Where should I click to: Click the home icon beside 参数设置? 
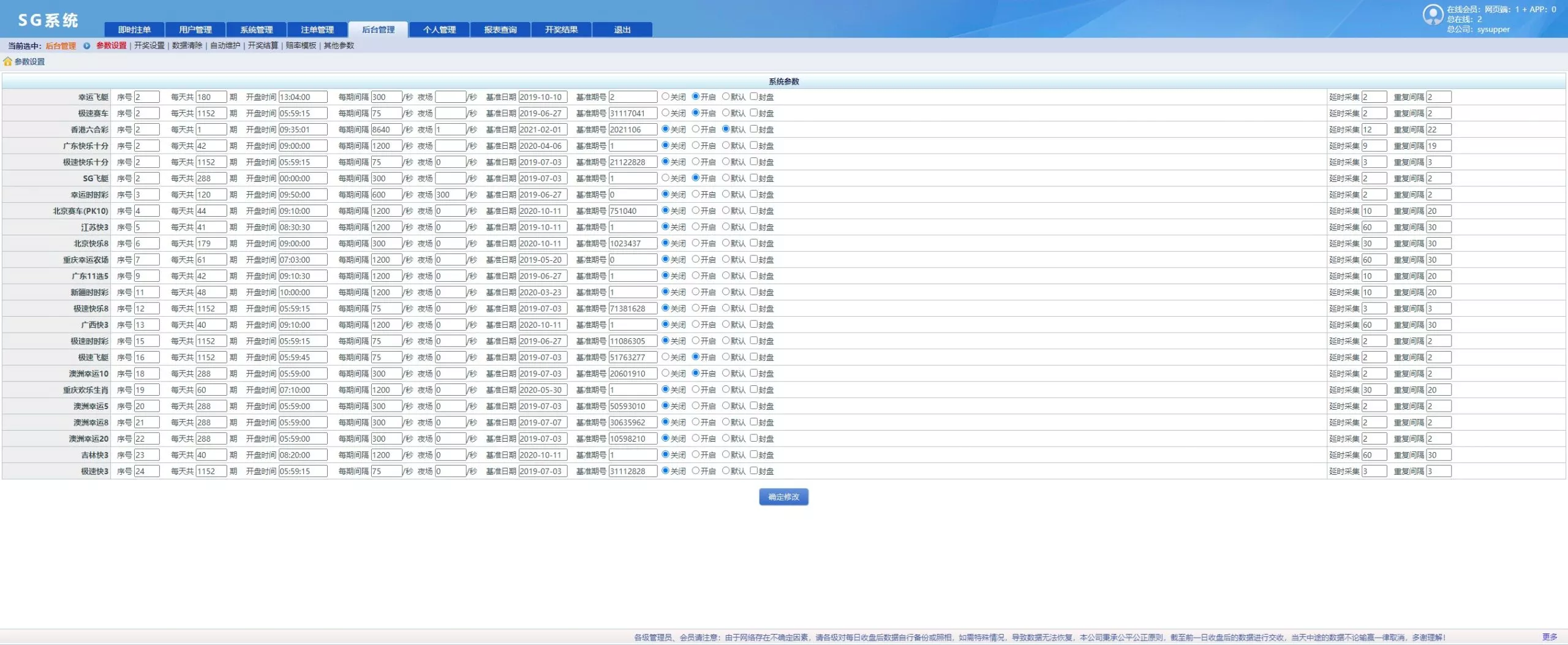(7, 62)
